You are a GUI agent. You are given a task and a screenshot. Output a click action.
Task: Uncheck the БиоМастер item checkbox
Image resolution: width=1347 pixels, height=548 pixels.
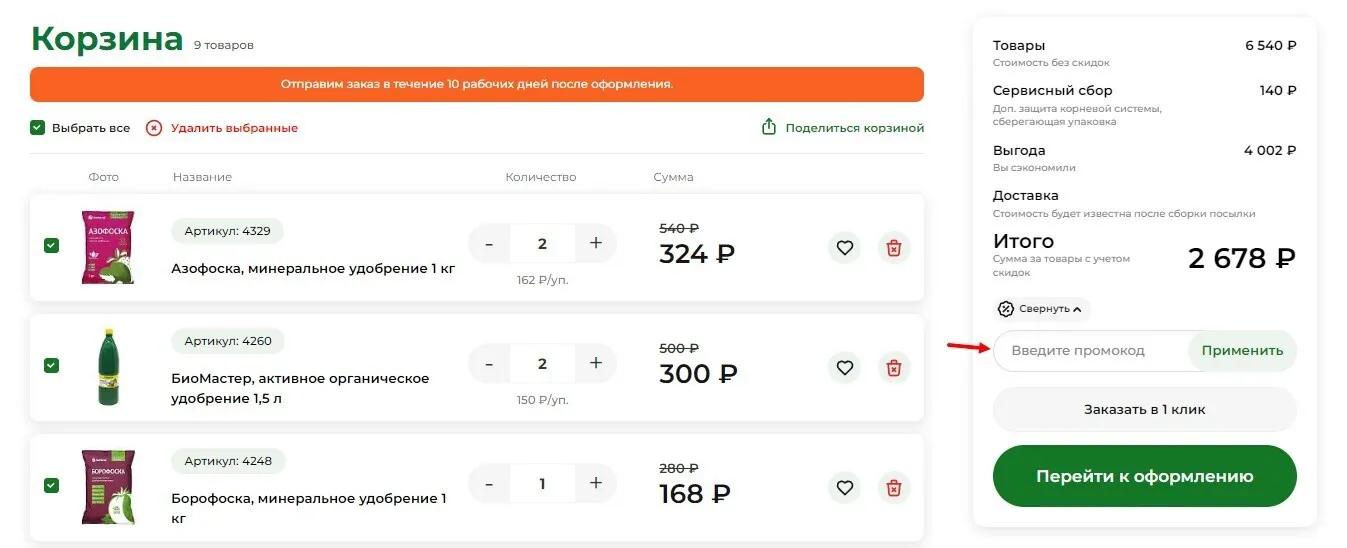[51, 366]
